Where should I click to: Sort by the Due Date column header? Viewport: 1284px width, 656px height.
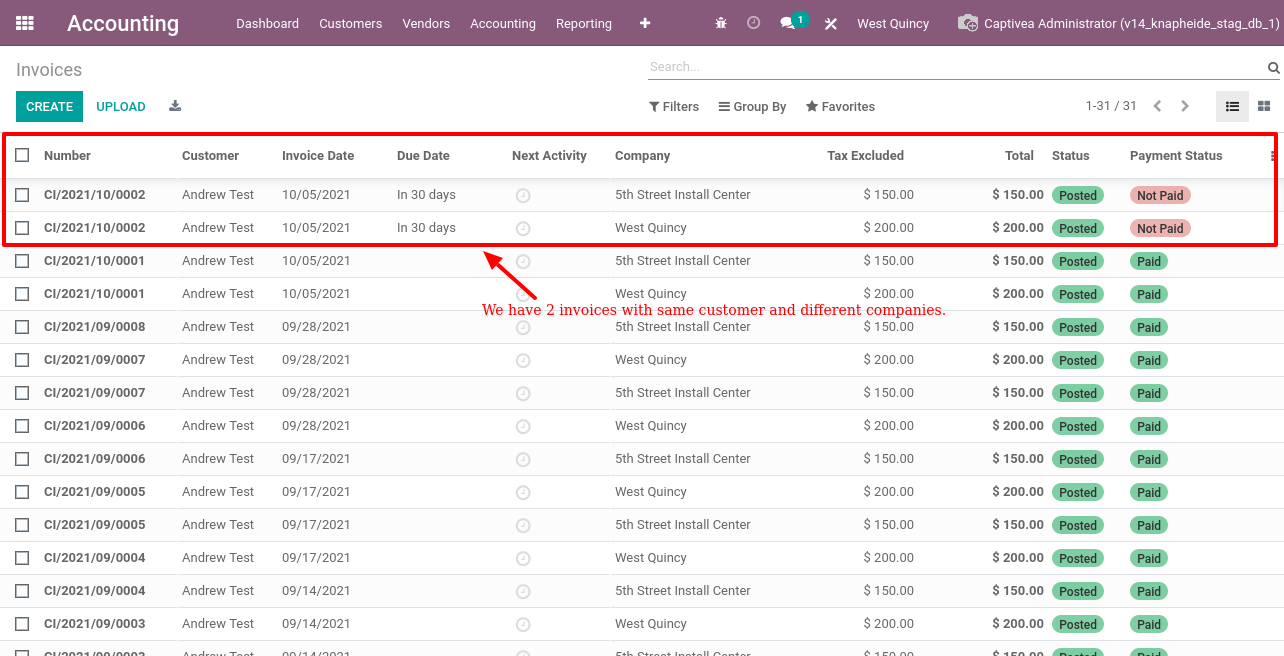tap(423, 156)
